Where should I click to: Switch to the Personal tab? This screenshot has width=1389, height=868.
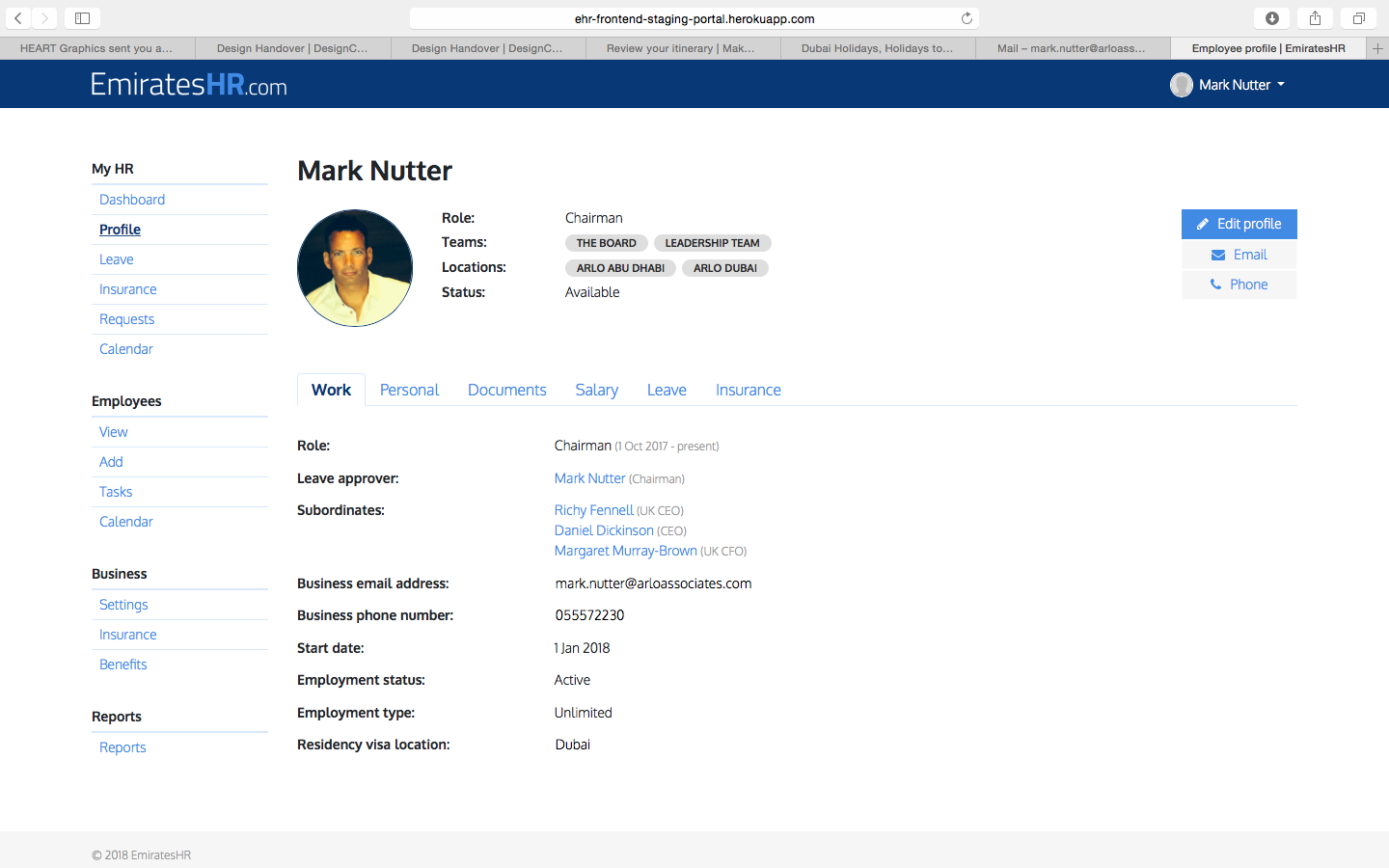coord(409,390)
